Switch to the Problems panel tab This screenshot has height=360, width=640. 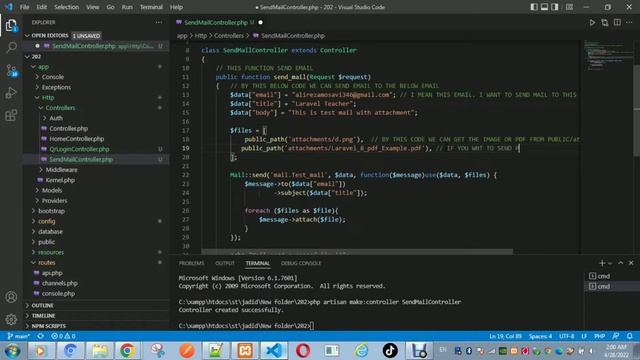(x=191, y=263)
